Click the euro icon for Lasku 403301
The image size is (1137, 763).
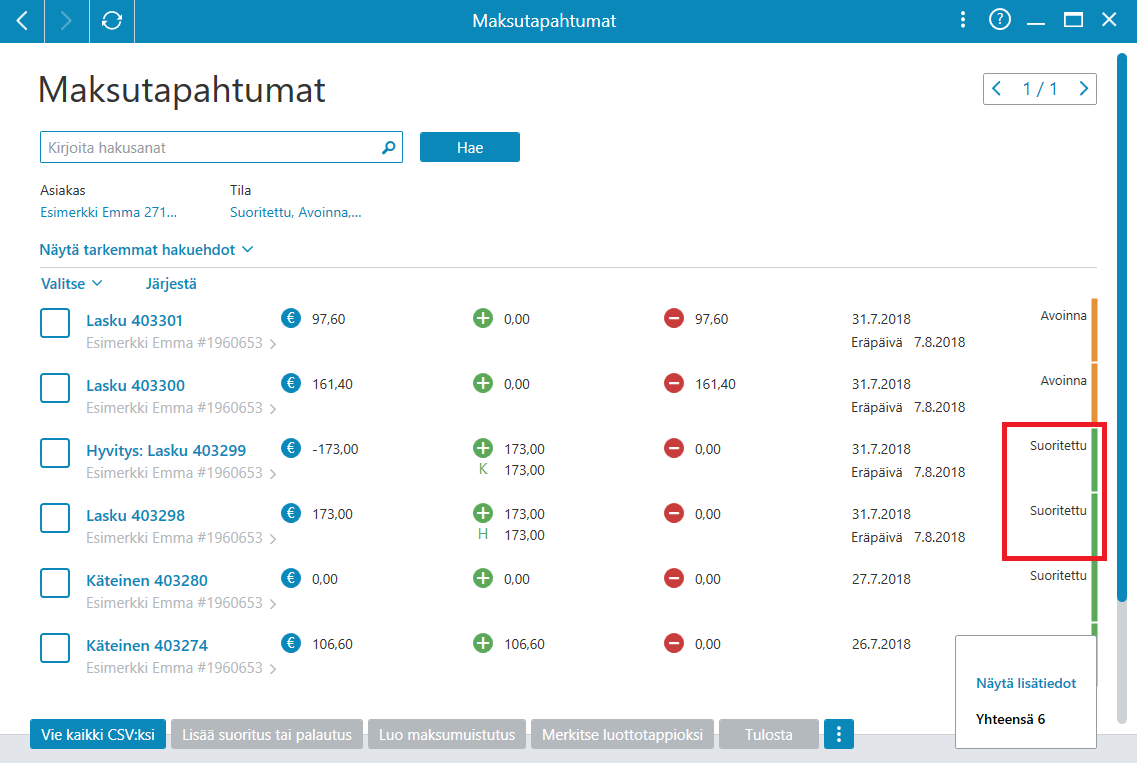[291, 318]
